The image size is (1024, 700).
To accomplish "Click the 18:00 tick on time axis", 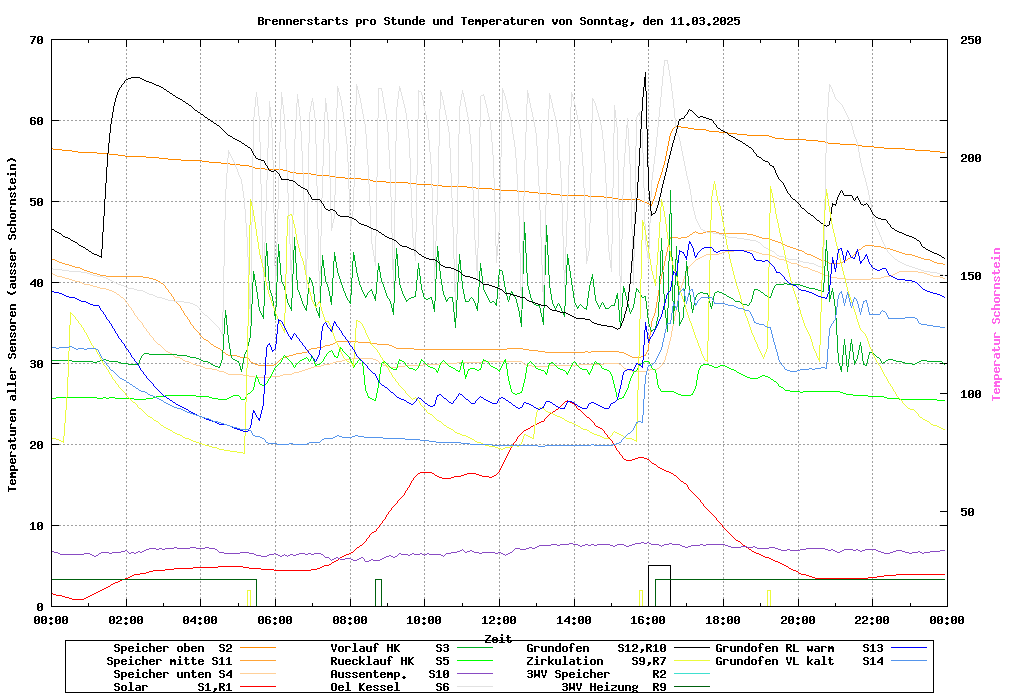I will [722, 620].
